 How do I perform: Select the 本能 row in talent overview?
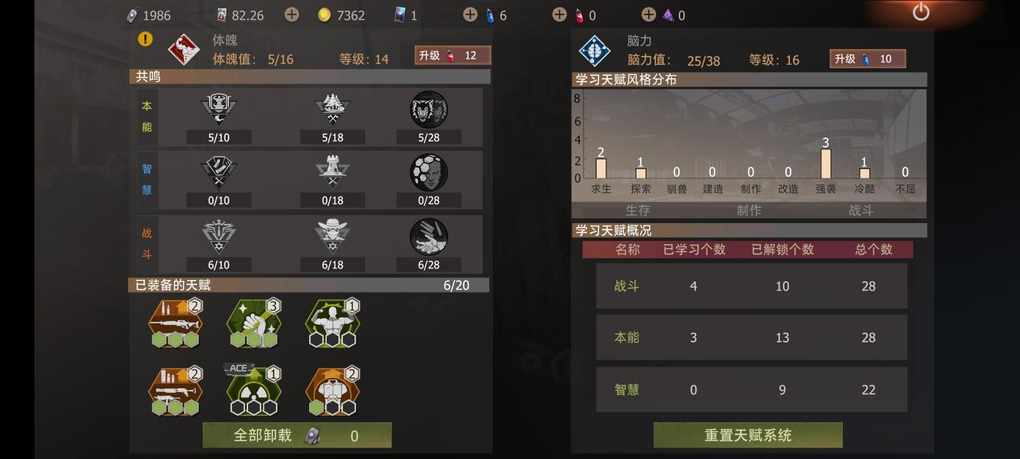[751, 337]
